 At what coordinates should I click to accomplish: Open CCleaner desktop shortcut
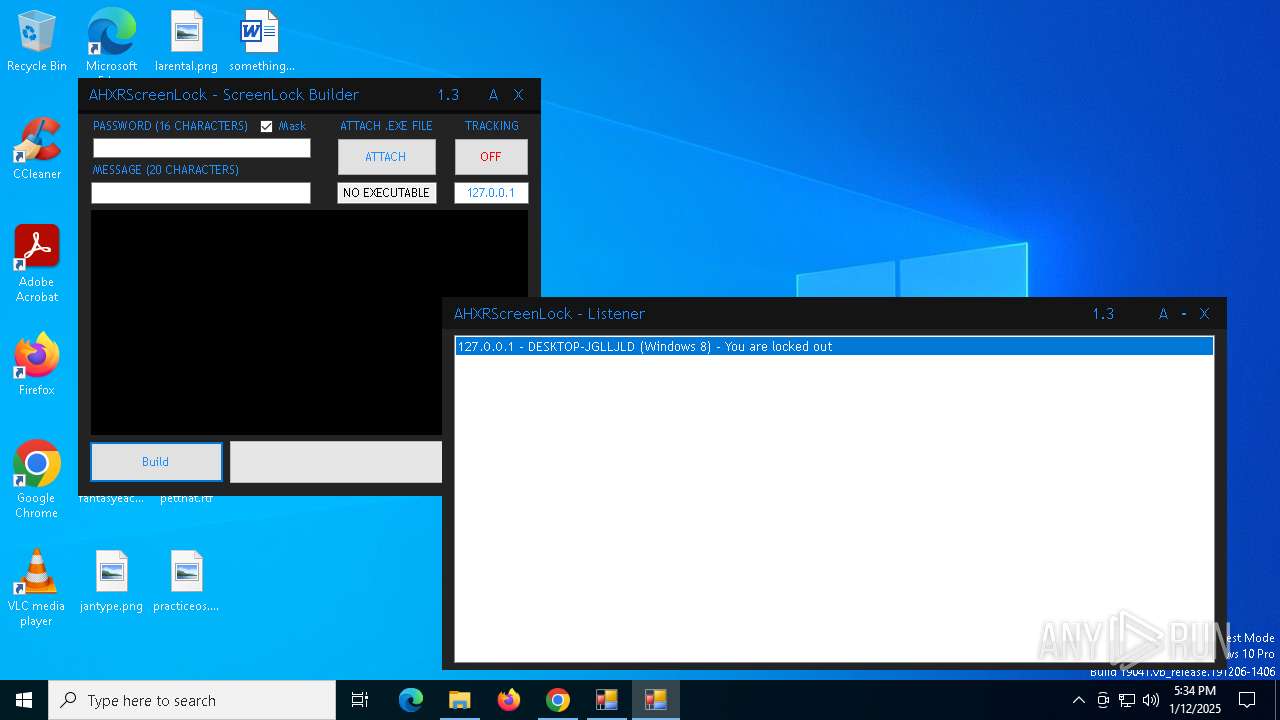coord(37,150)
